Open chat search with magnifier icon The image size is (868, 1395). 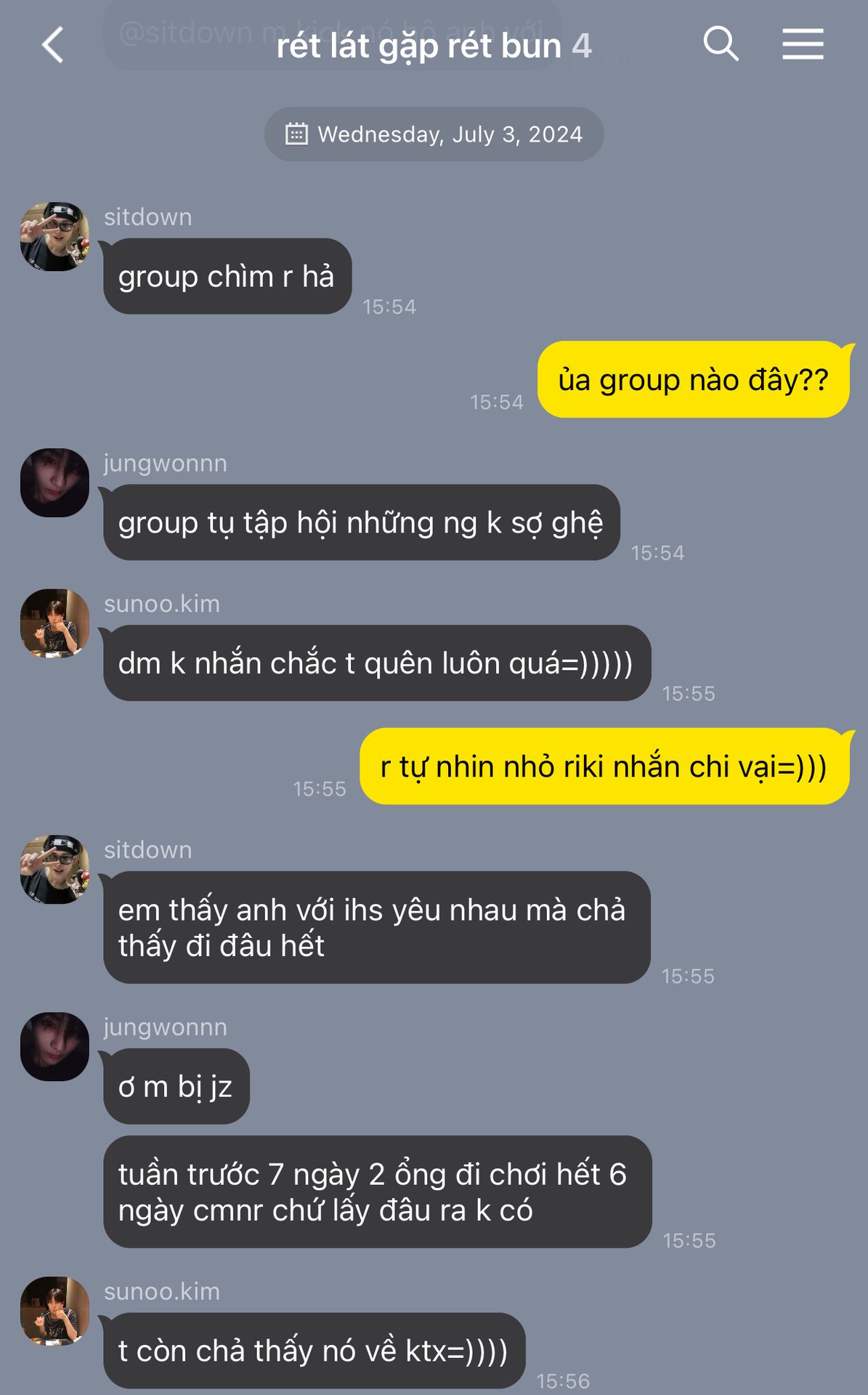click(x=721, y=44)
